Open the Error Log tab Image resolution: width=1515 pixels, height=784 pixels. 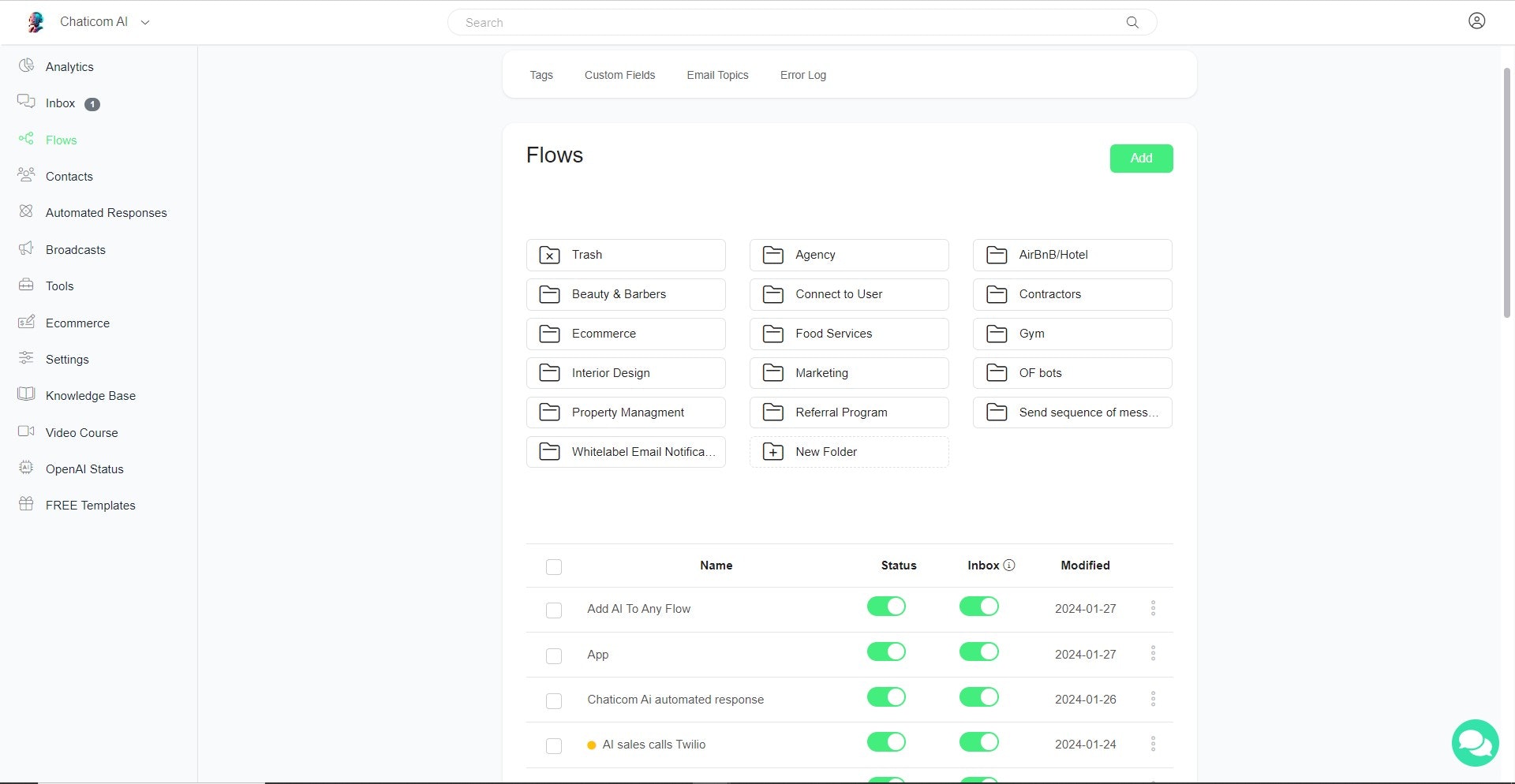[x=802, y=75]
